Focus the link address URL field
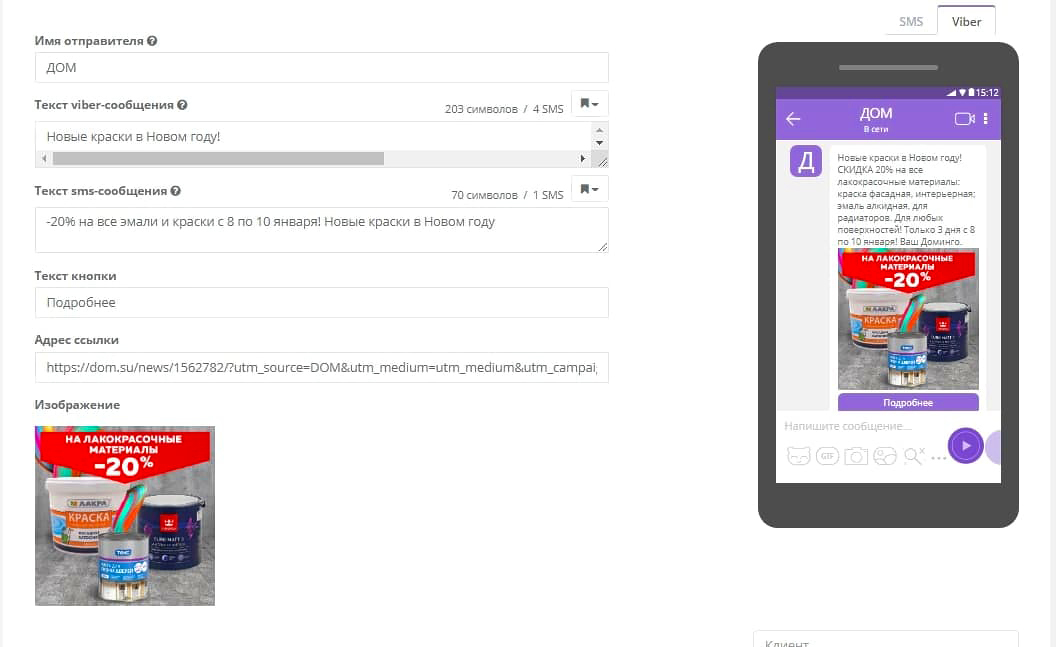Screen dimensions: 1056x647 (x=321, y=368)
